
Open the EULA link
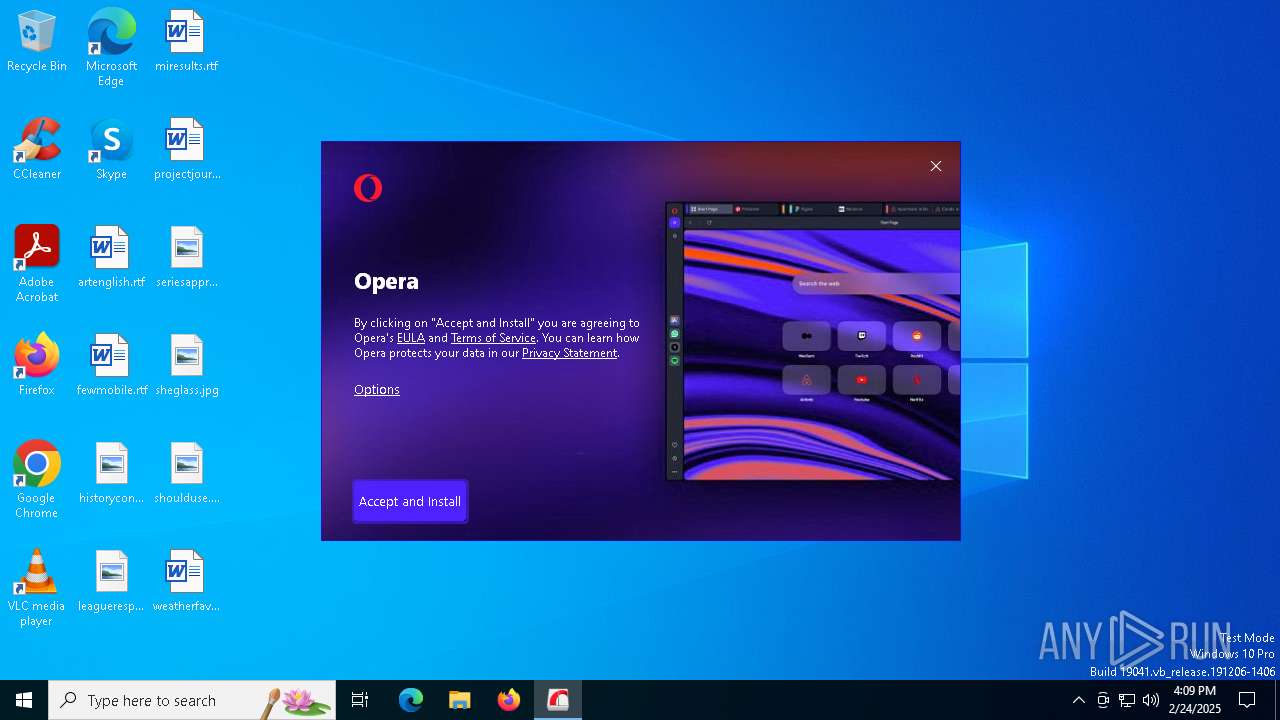(411, 338)
